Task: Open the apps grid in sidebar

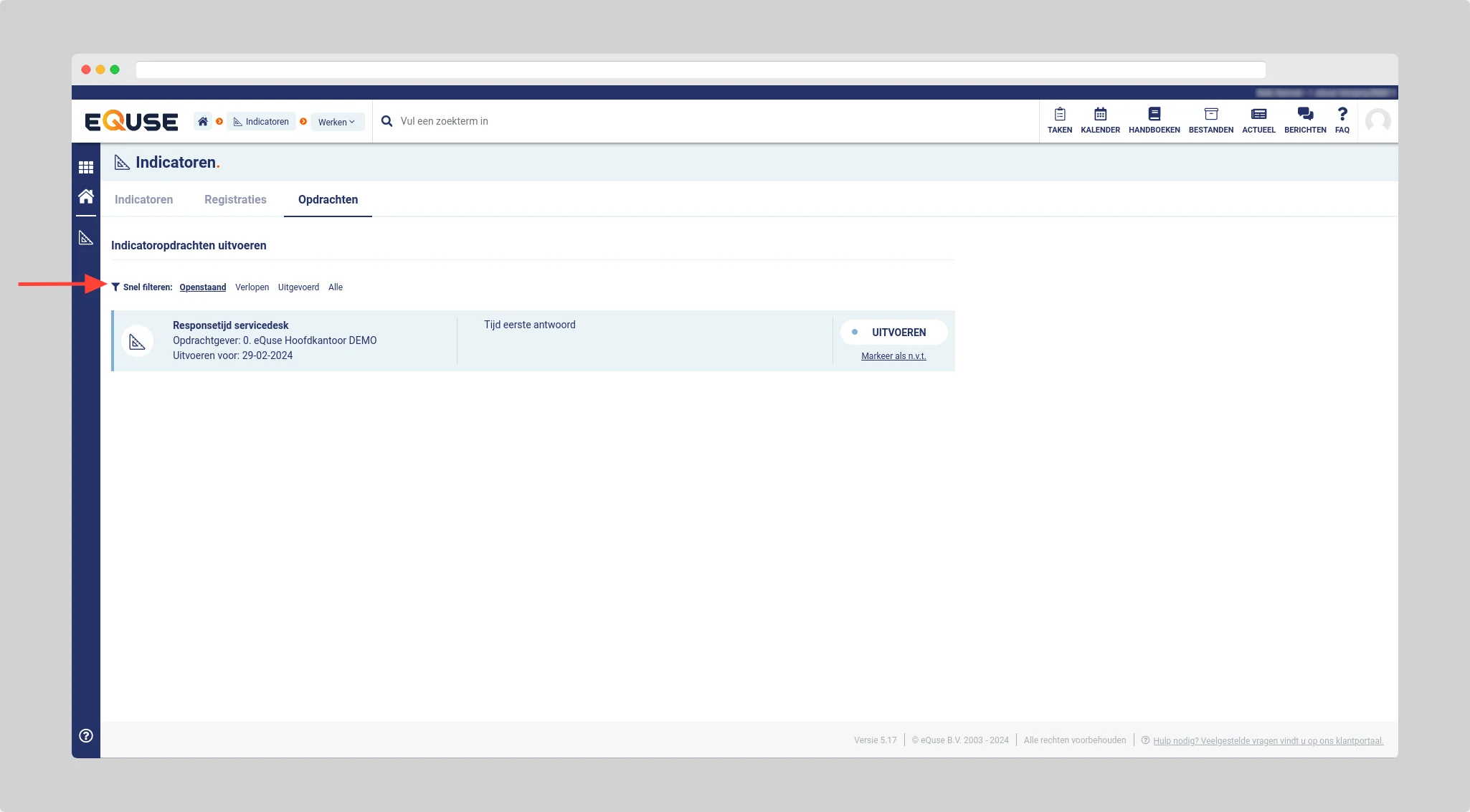Action: pos(86,167)
